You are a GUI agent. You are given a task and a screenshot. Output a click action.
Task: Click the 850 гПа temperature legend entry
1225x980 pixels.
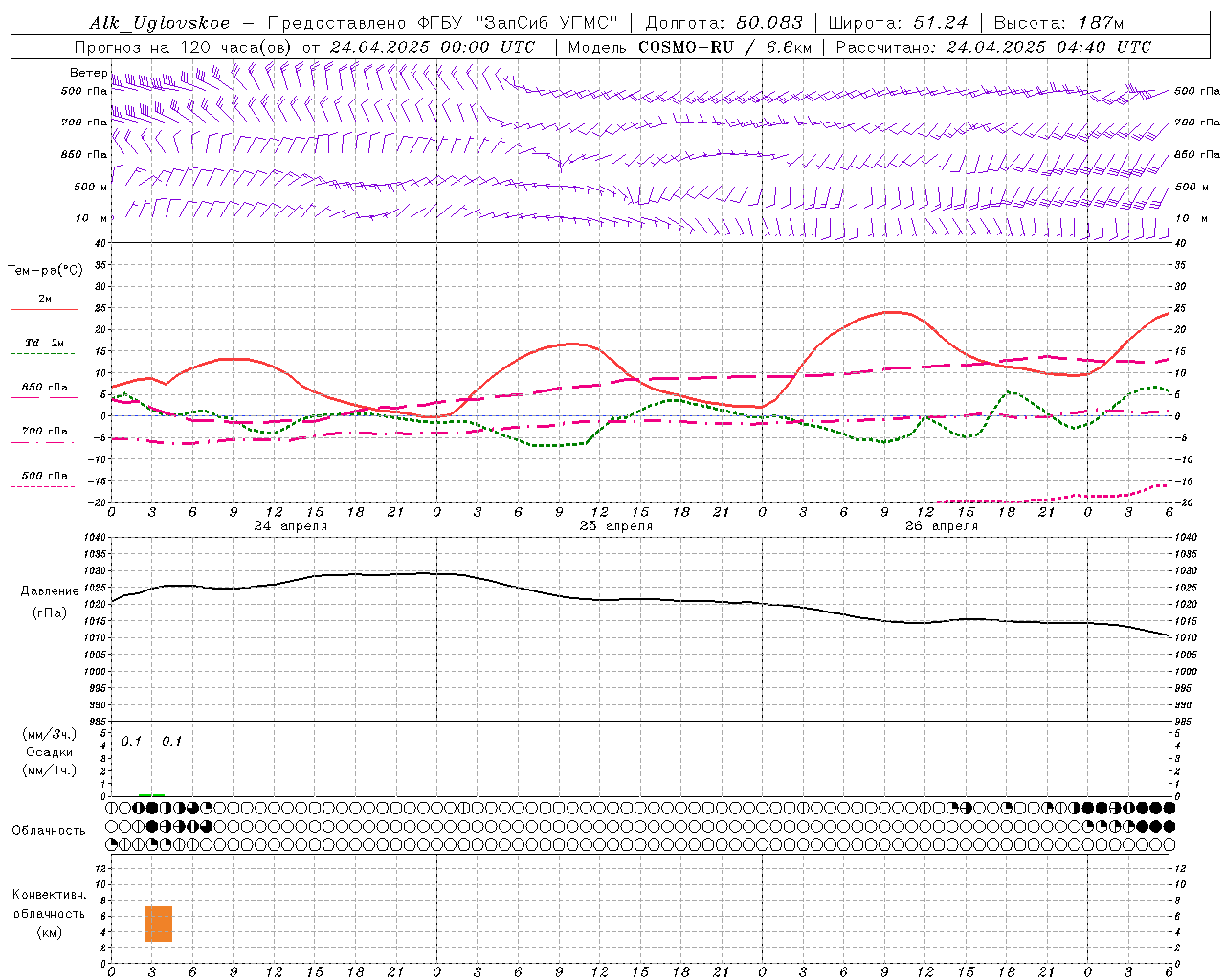pyautogui.click(x=44, y=388)
